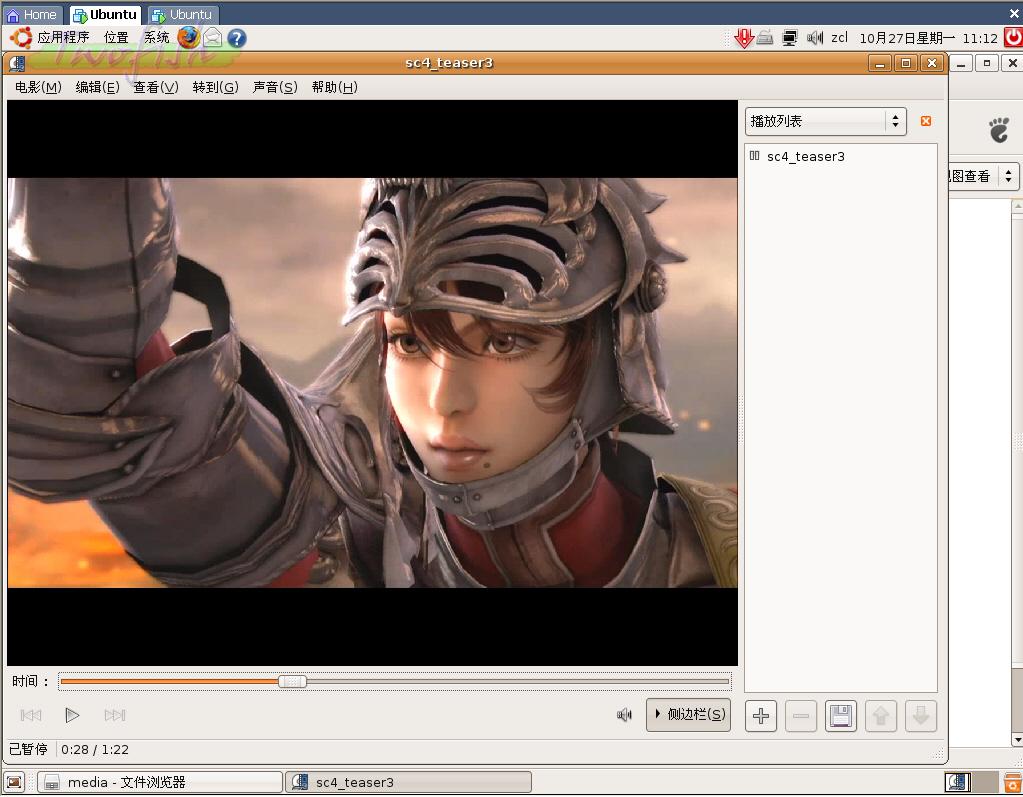Click the sc4_teaser3 window menu icon

[17, 63]
